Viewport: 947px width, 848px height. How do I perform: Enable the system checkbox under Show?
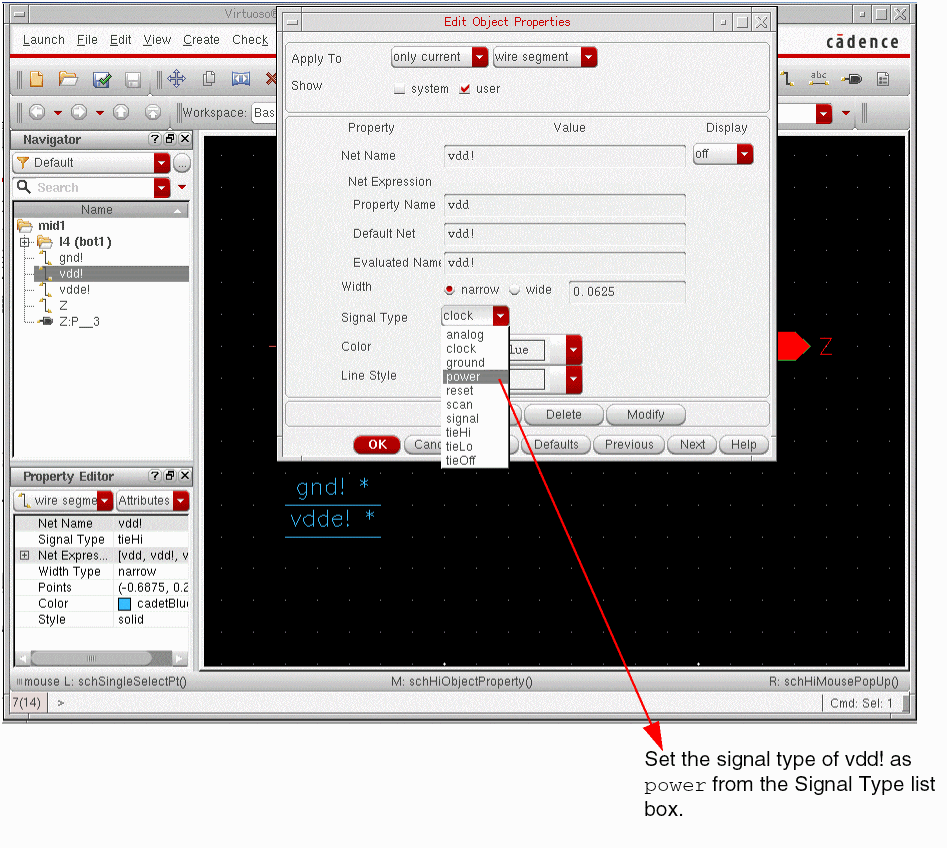pyautogui.click(x=399, y=89)
